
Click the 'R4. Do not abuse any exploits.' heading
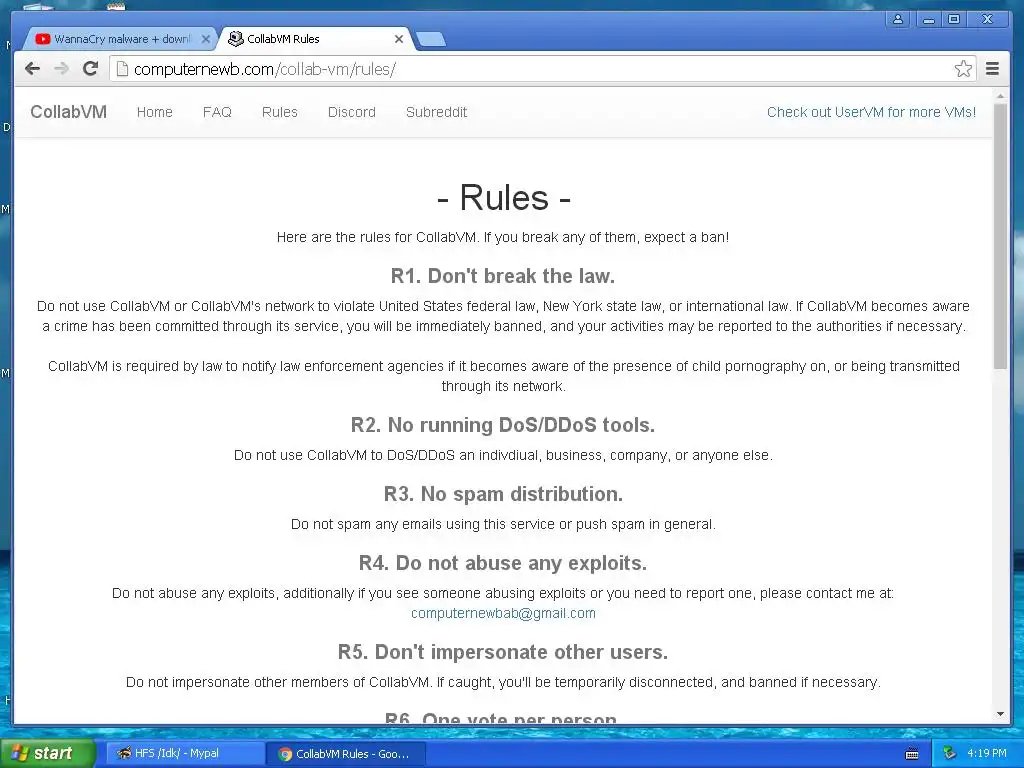503,563
